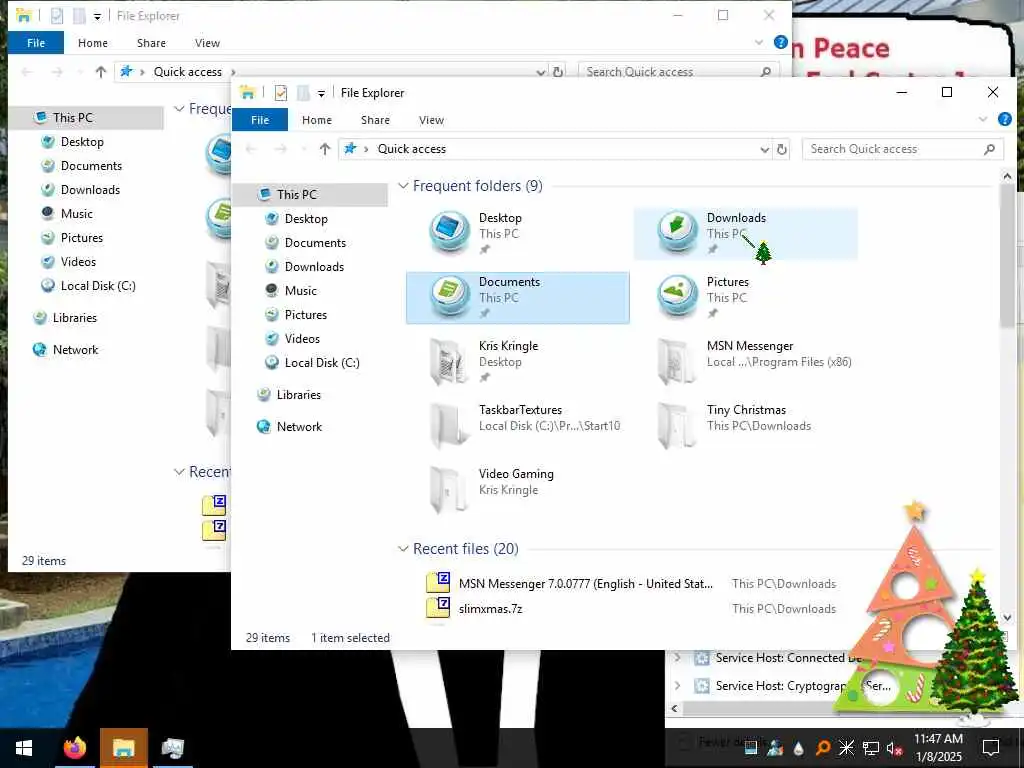
Task: Open Downloads folder in front window's Frequent folders
Action: 745,233
